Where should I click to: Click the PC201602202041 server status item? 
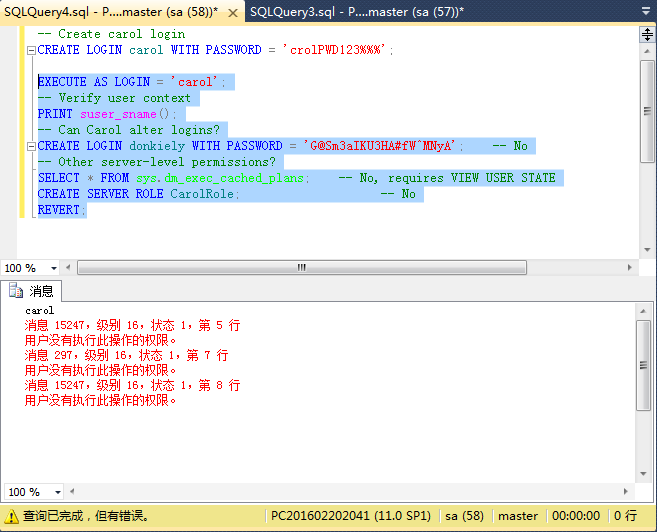click(350, 516)
